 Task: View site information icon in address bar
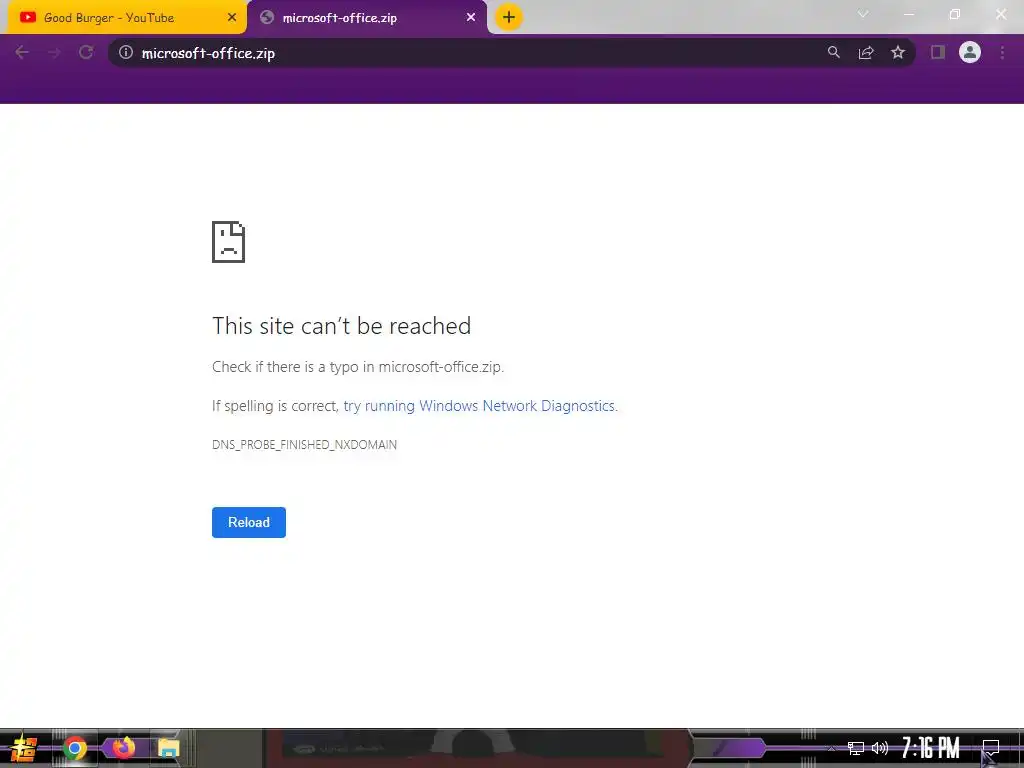click(x=126, y=52)
